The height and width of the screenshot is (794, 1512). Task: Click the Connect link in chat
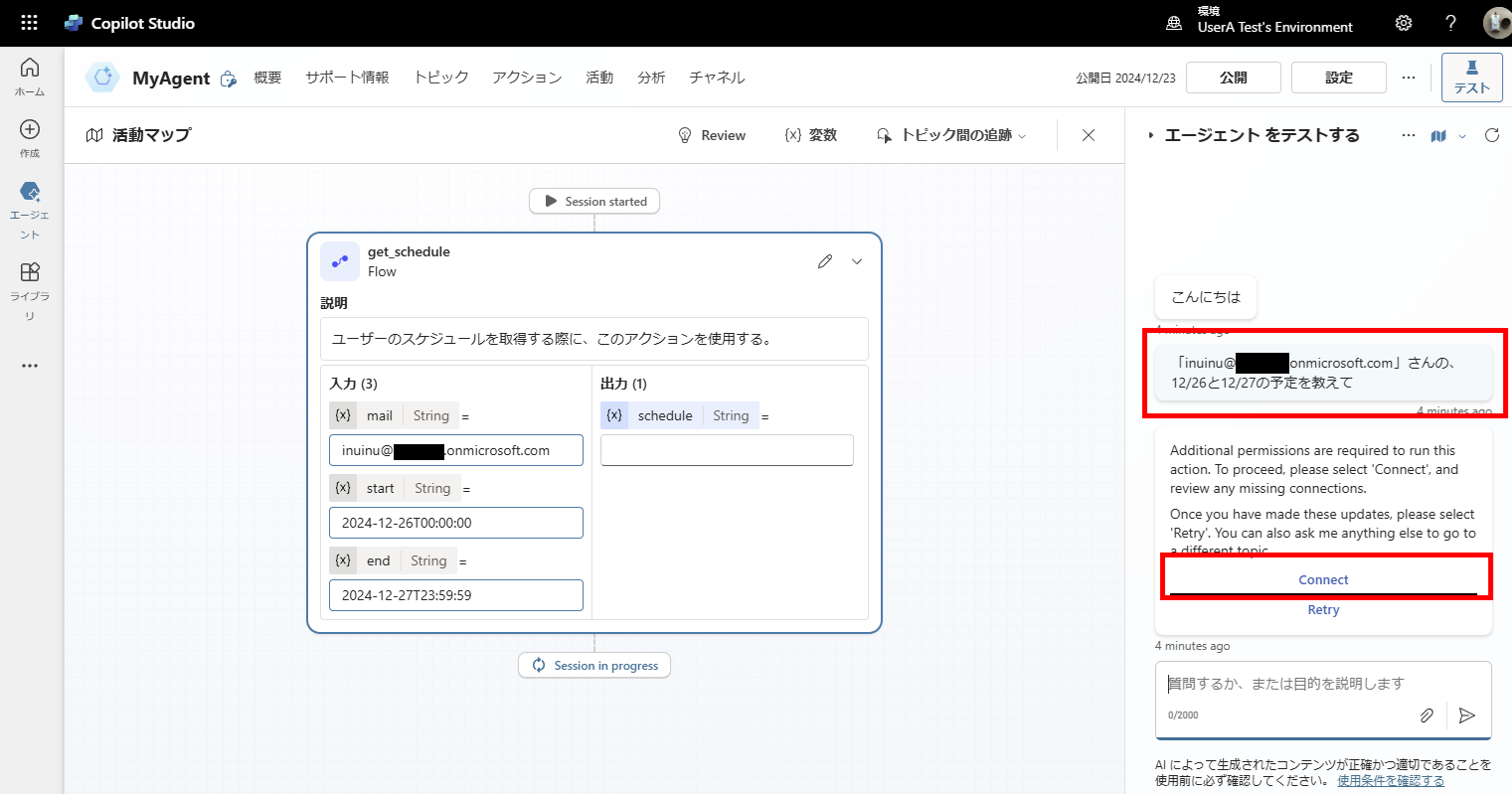click(1323, 579)
